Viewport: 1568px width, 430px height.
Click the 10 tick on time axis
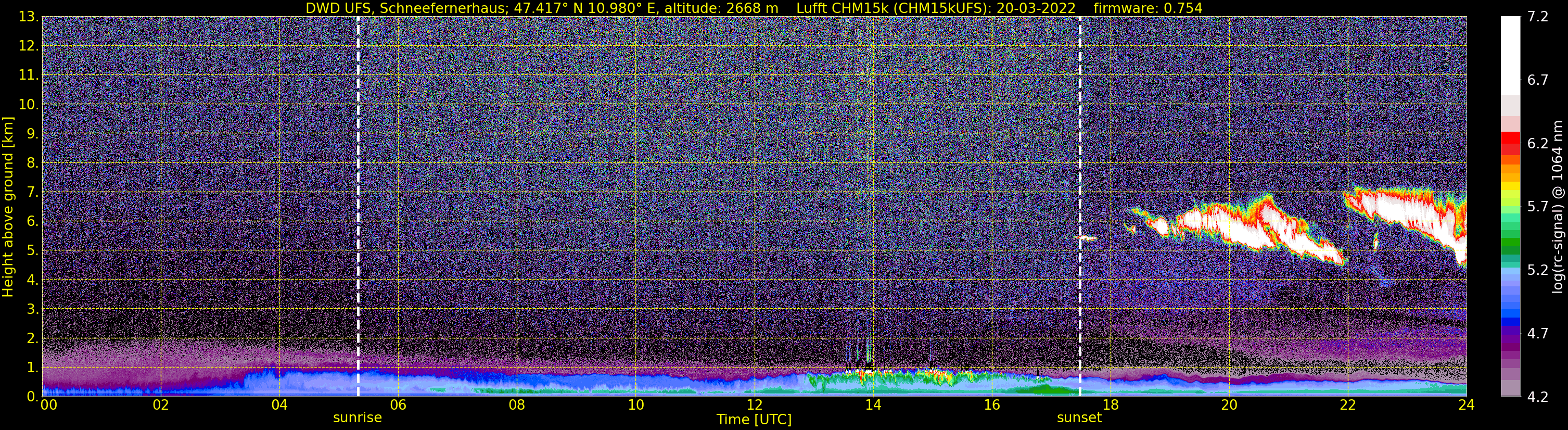click(x=635, y=404)
